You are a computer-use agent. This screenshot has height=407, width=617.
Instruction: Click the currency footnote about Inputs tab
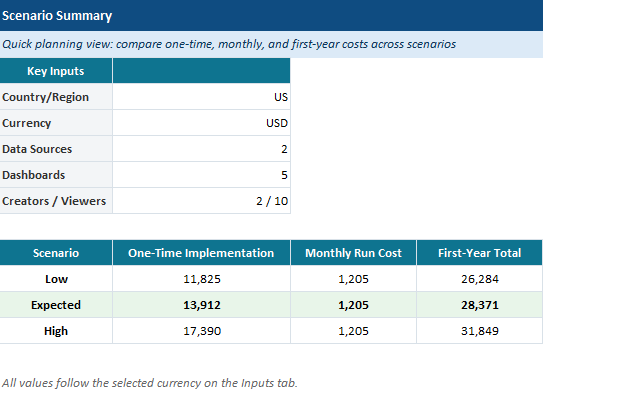[150, 383]
